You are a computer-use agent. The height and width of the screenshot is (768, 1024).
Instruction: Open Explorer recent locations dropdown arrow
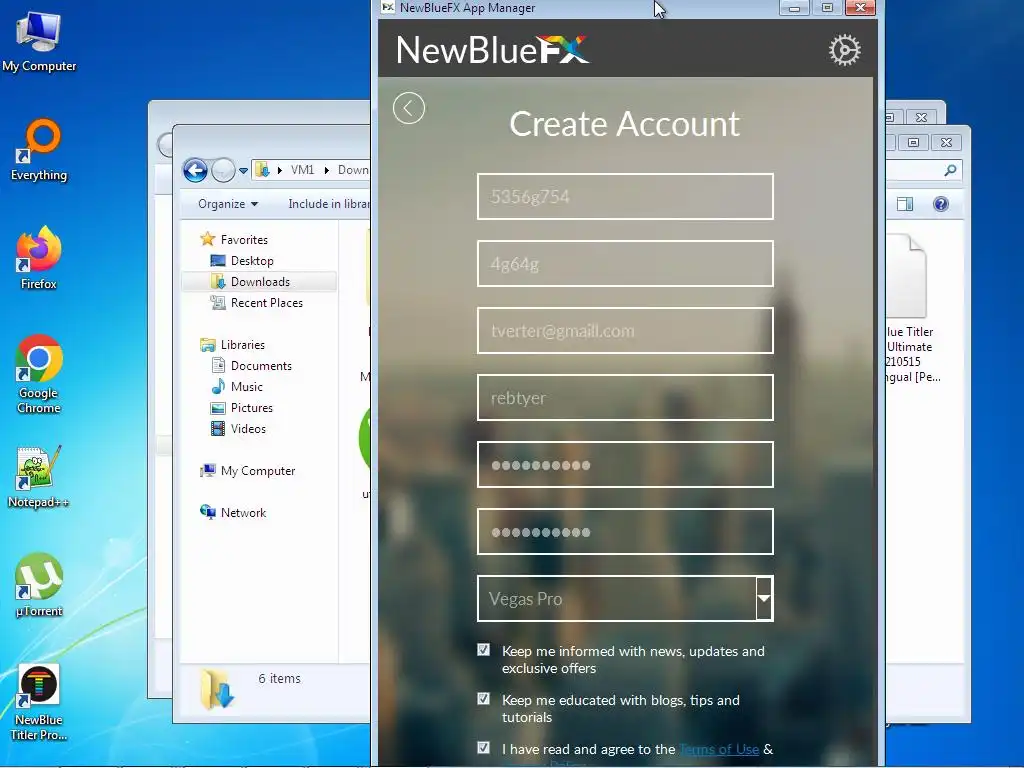click(243, 170)
